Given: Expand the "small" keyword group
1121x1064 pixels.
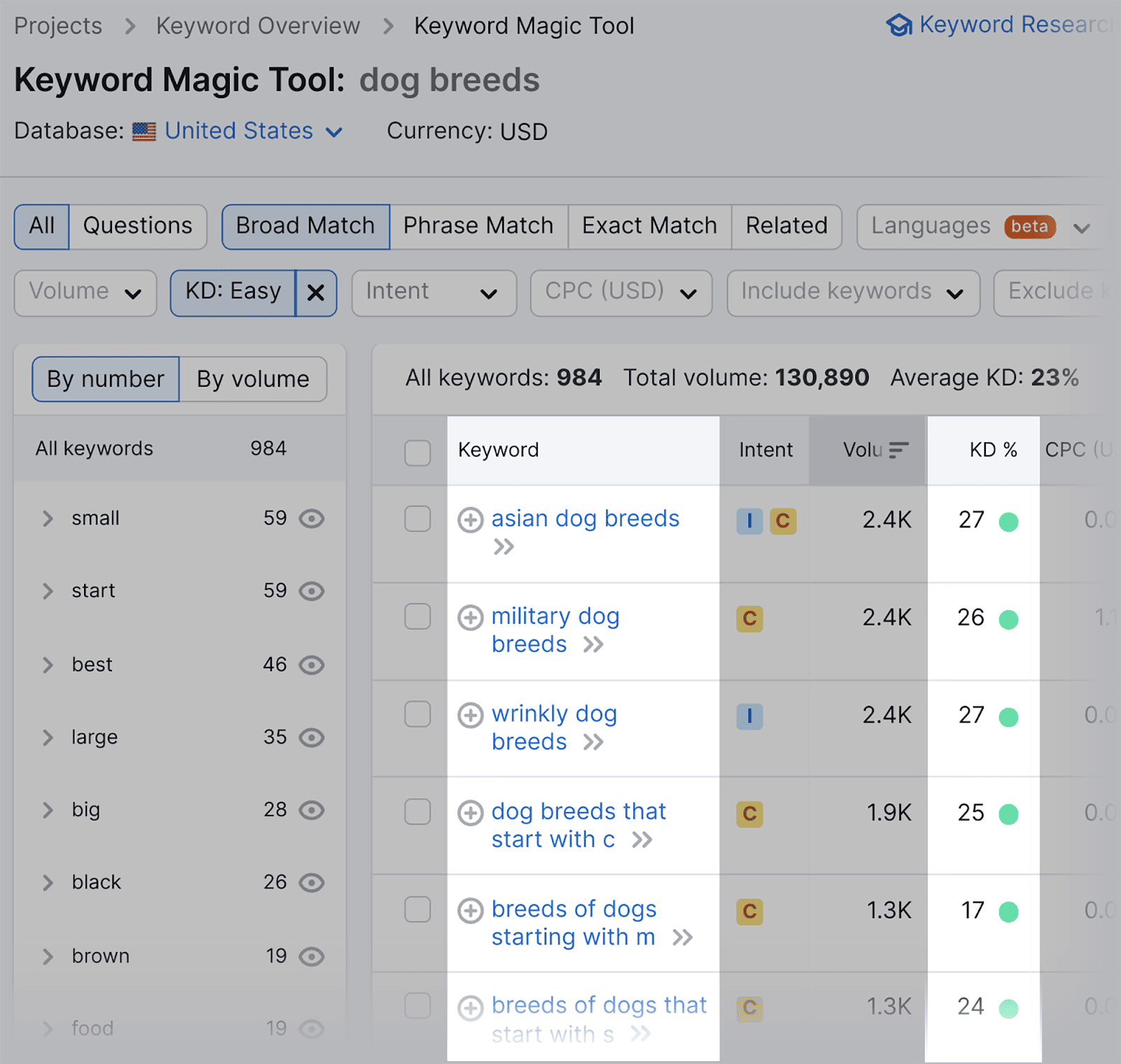Looking at the screenshot, I should coord(48,518).
